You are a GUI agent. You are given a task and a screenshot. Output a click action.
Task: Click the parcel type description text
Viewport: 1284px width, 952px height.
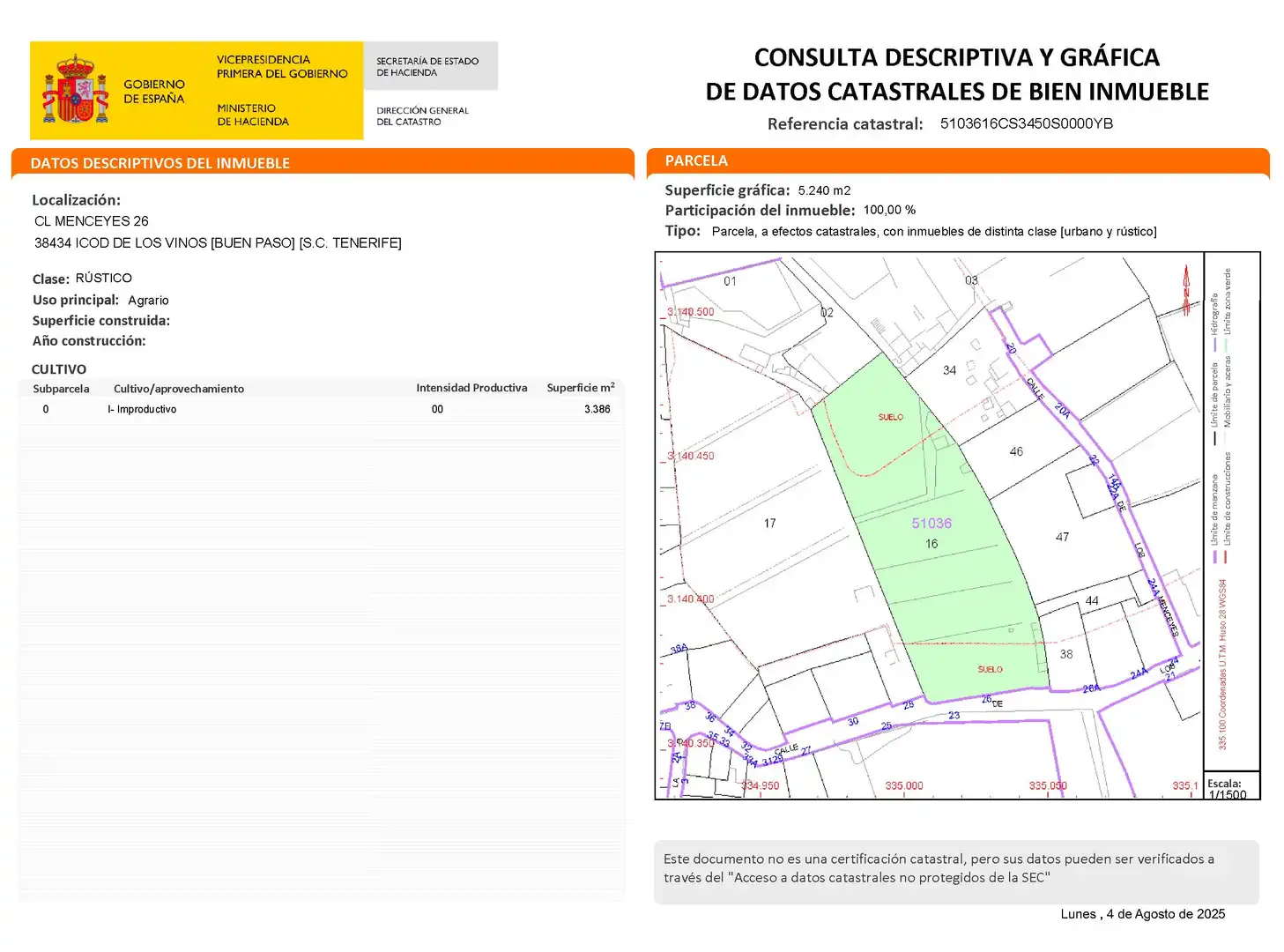tap(934, 232)
